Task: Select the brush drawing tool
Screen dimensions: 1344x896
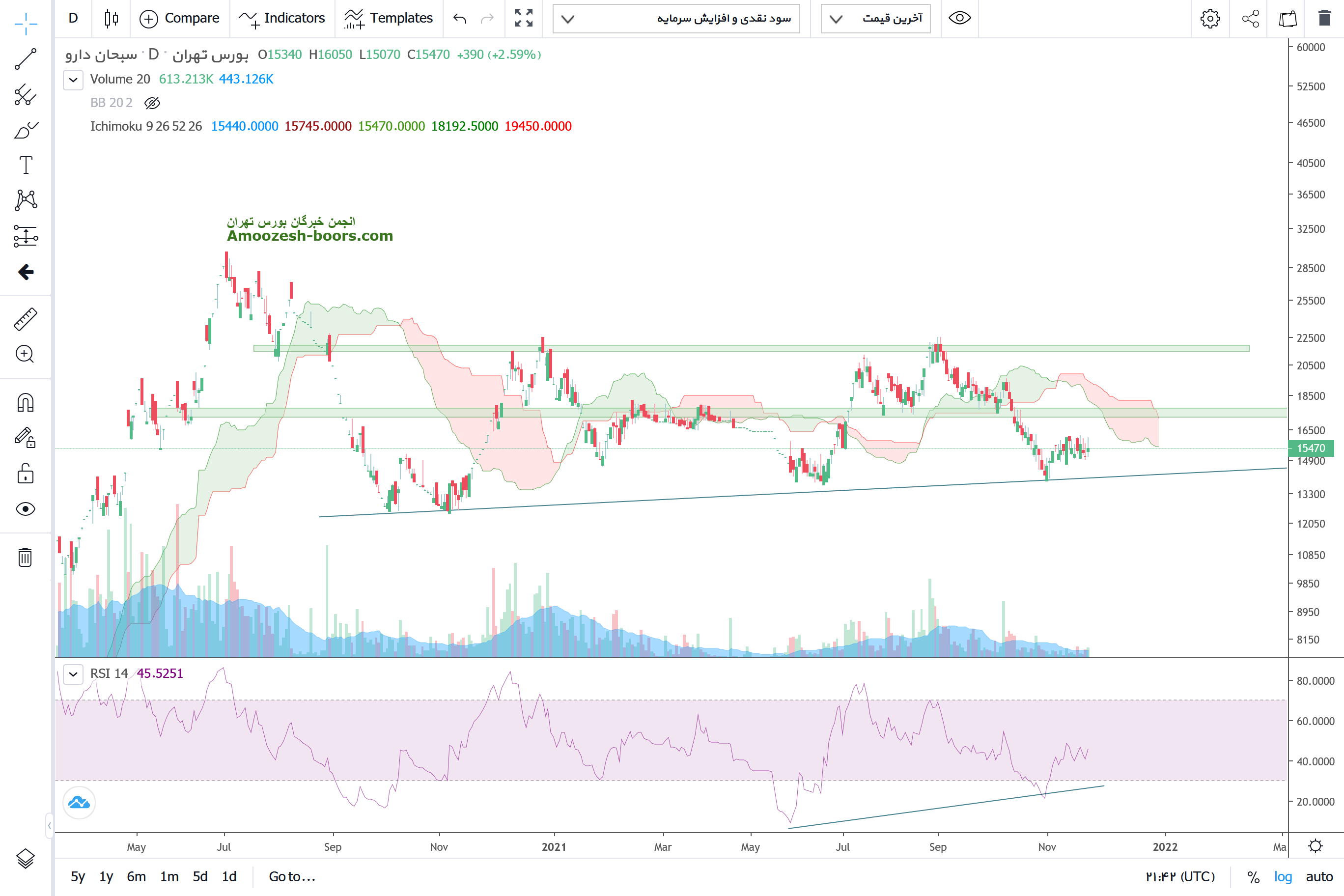Action: (x=26, y=130)
